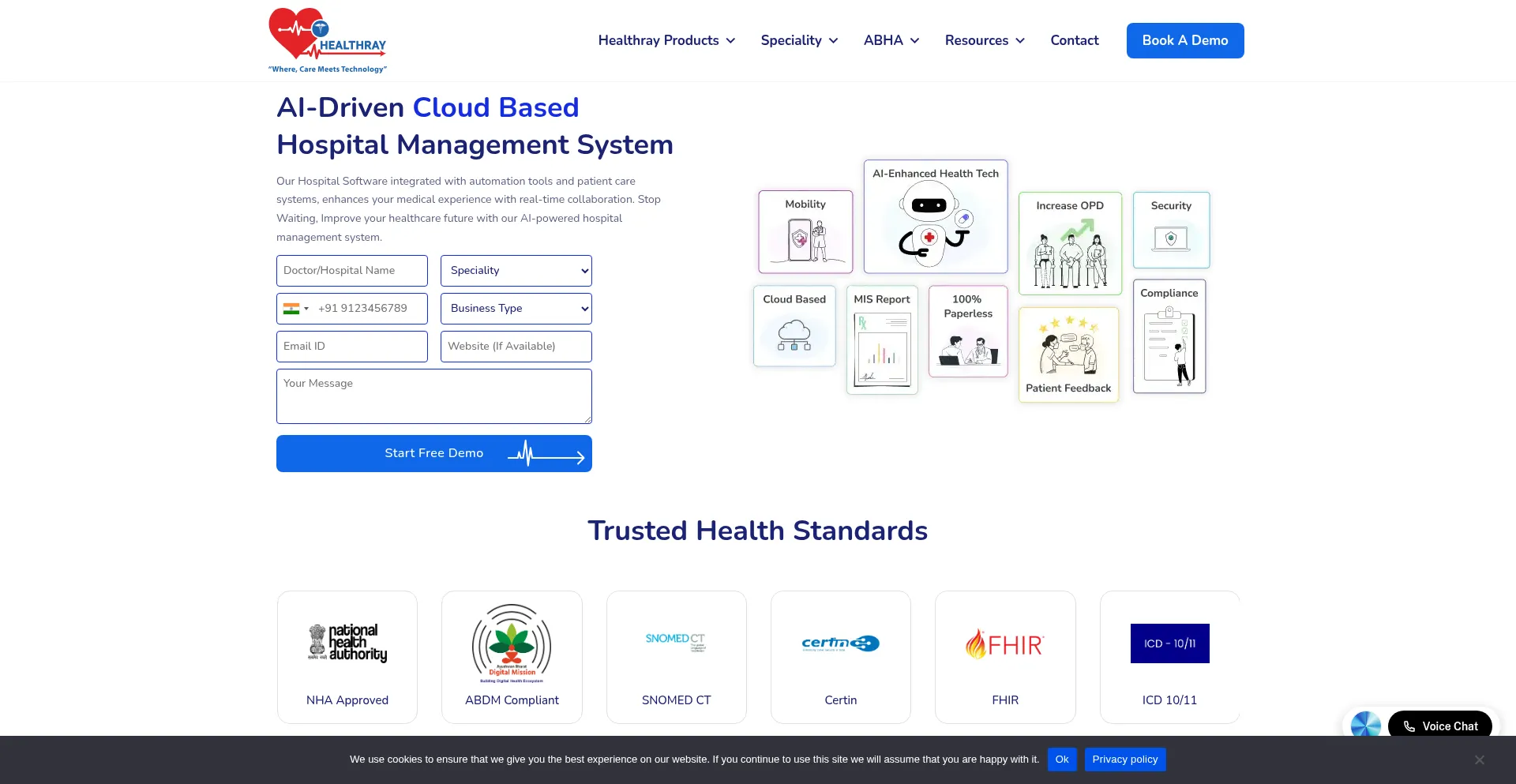The image size is (1516, 784).
Task: Open the Privacy policy link
Action: [x=1124, y=760]
